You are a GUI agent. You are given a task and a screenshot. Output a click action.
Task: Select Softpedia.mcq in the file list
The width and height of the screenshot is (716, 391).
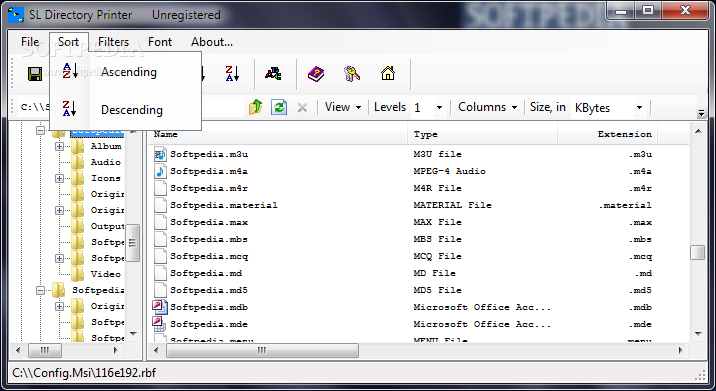pyautogui.click(x=209, y=256)
